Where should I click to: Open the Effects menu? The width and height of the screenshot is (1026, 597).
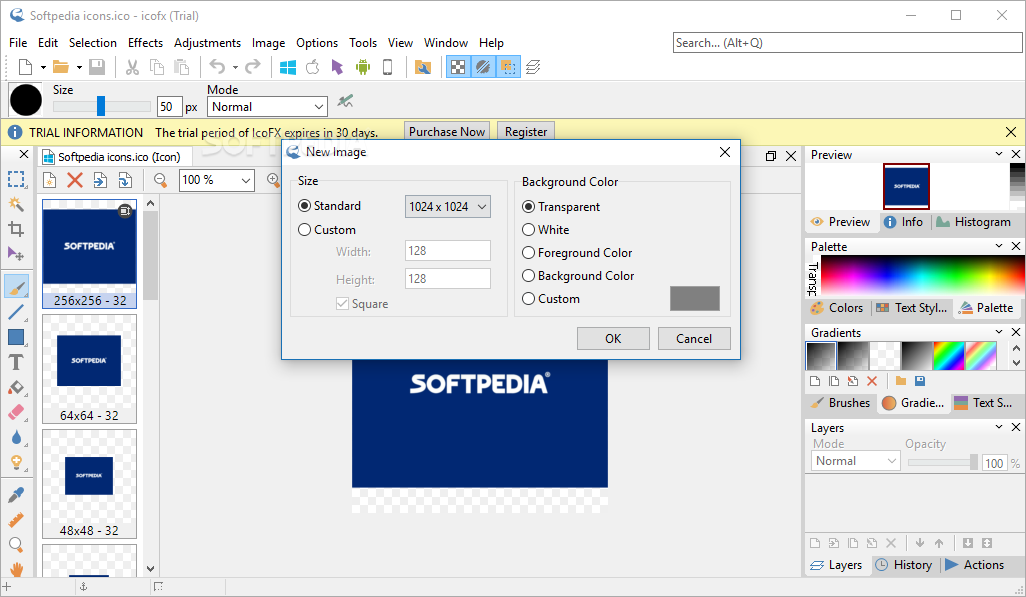tap(145, 43)
